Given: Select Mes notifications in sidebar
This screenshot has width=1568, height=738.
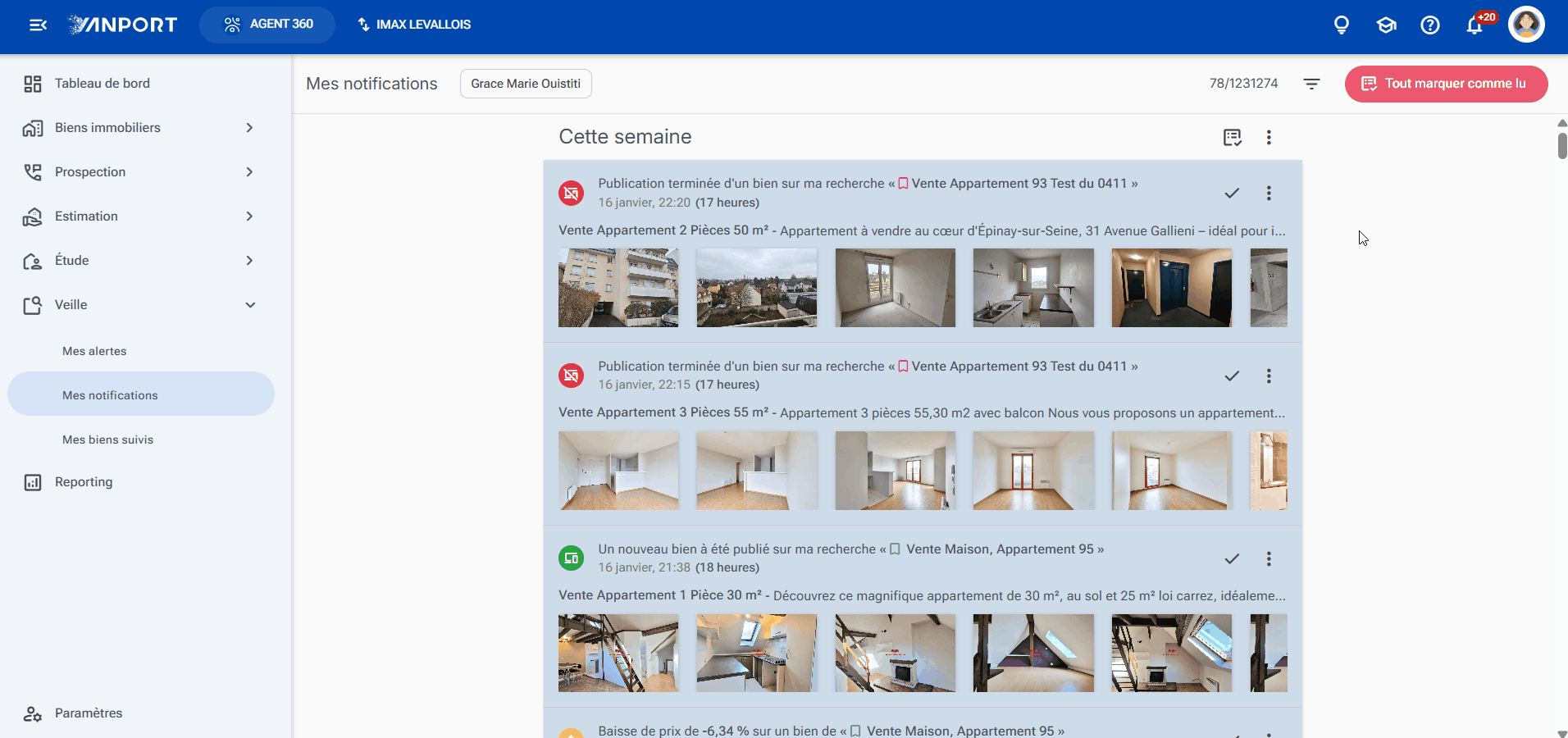Looking at the screenshot, I should pyautogui.click(x=139, y=394).
